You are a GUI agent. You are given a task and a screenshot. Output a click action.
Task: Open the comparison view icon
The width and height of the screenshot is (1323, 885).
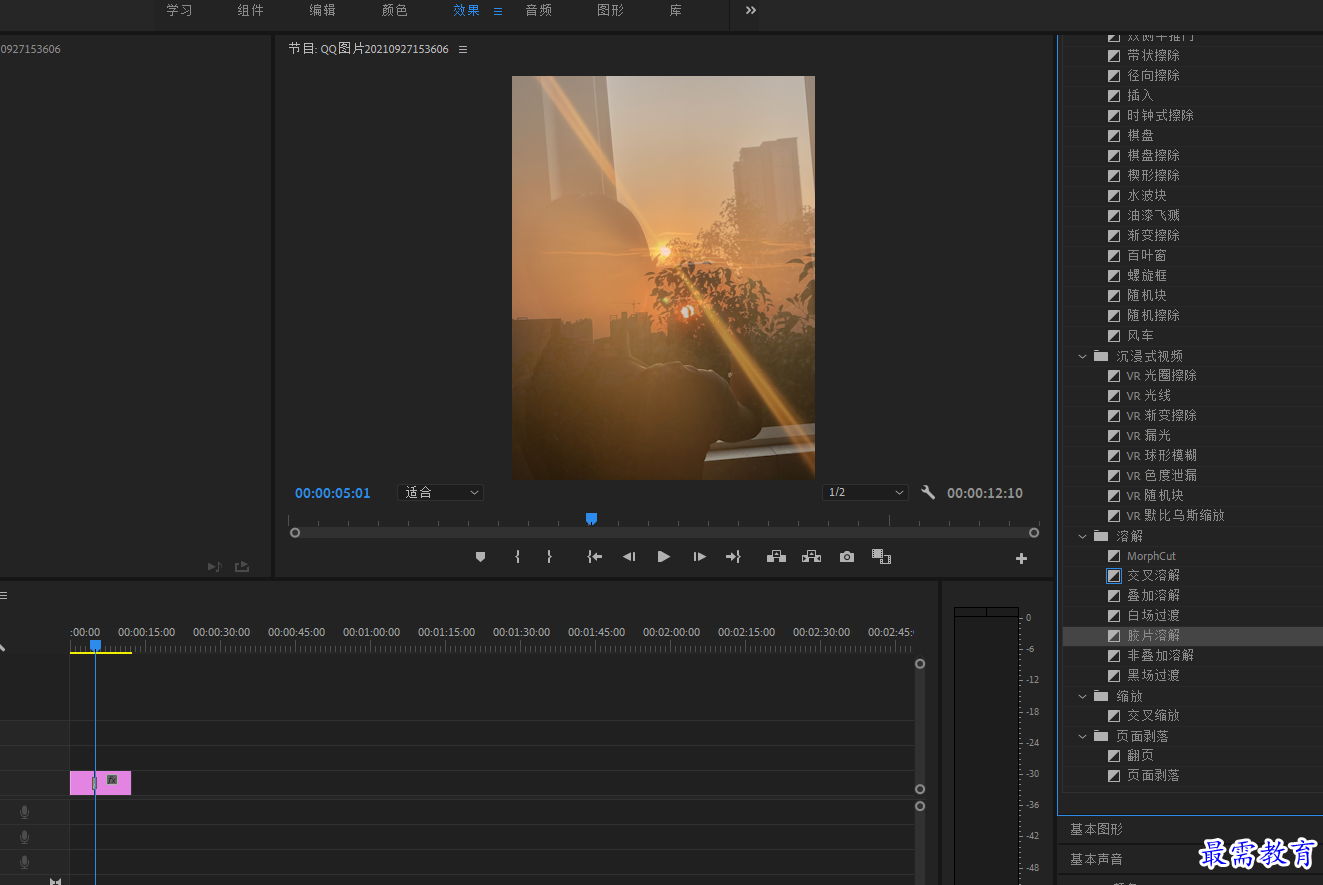(881, 557)
